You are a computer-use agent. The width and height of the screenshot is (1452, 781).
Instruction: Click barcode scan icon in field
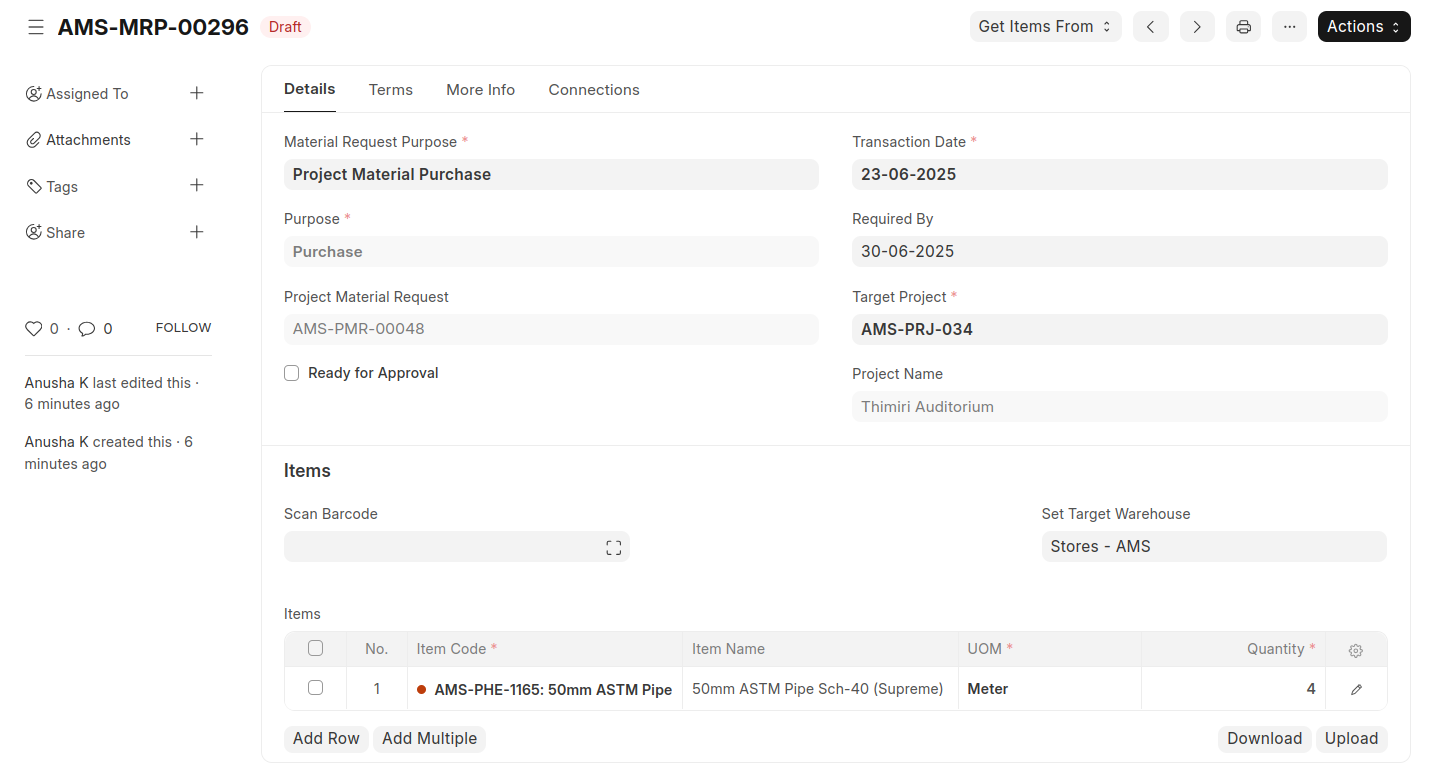pos(613,547)
